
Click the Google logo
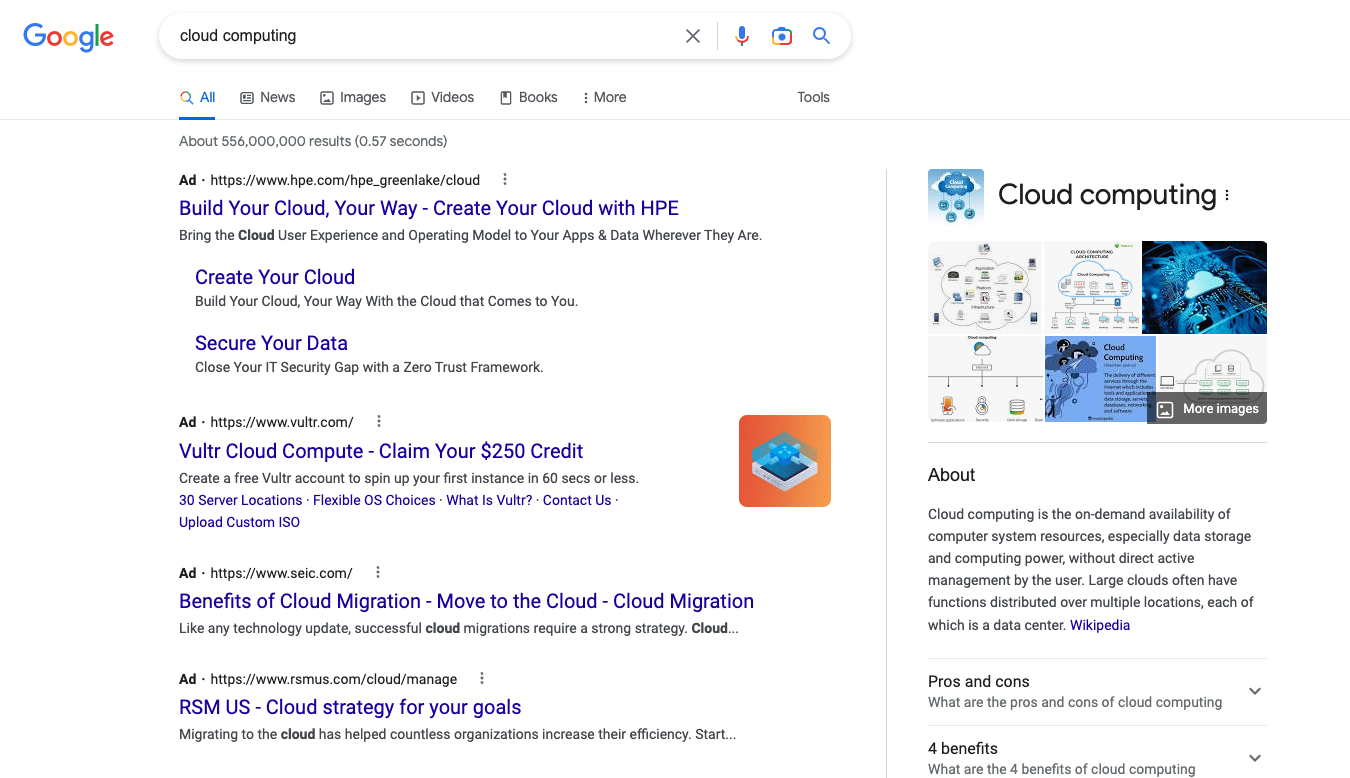[x=68, y=37]
